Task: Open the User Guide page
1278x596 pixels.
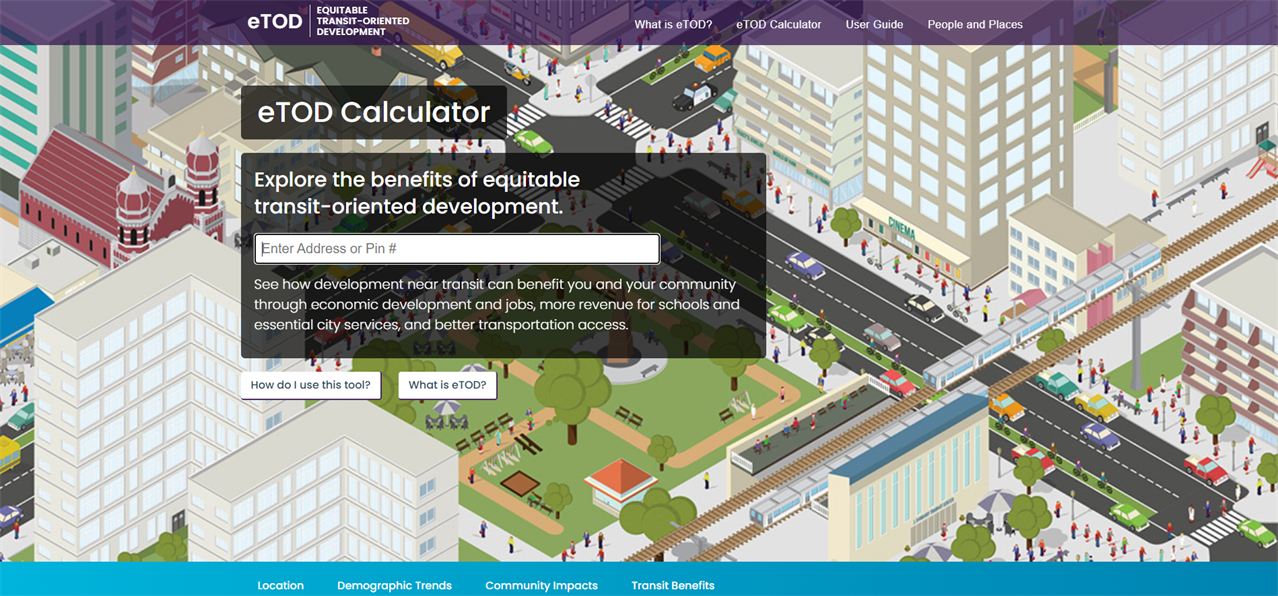Action: point(874,24)
